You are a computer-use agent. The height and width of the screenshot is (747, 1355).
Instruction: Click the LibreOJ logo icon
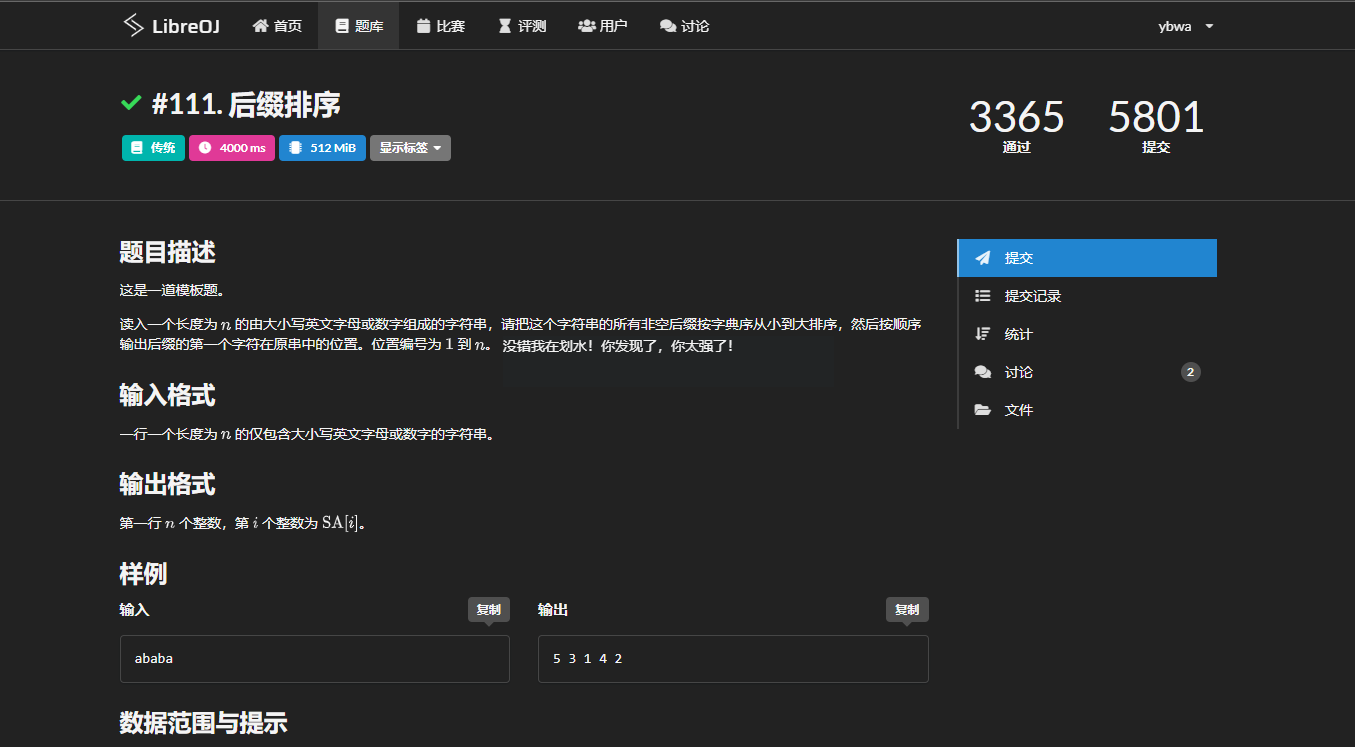coord(133,26)
